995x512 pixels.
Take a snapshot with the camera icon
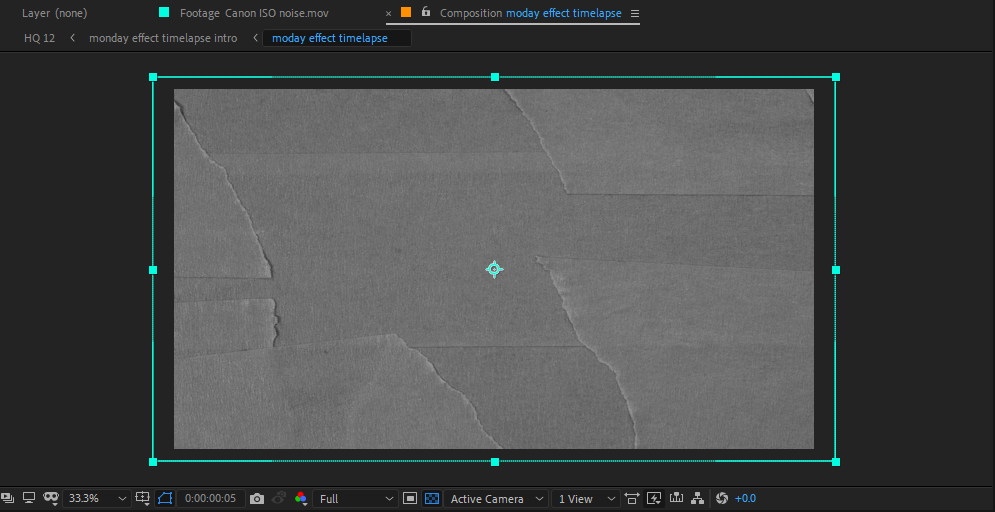(256, 499)
